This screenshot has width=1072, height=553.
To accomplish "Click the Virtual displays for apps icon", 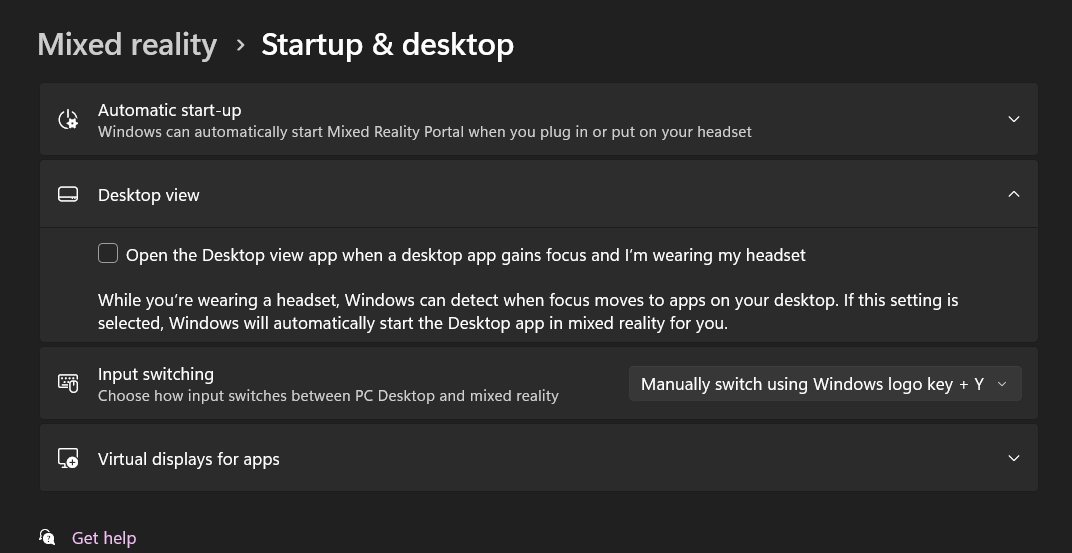I will (x=68, y=458).
